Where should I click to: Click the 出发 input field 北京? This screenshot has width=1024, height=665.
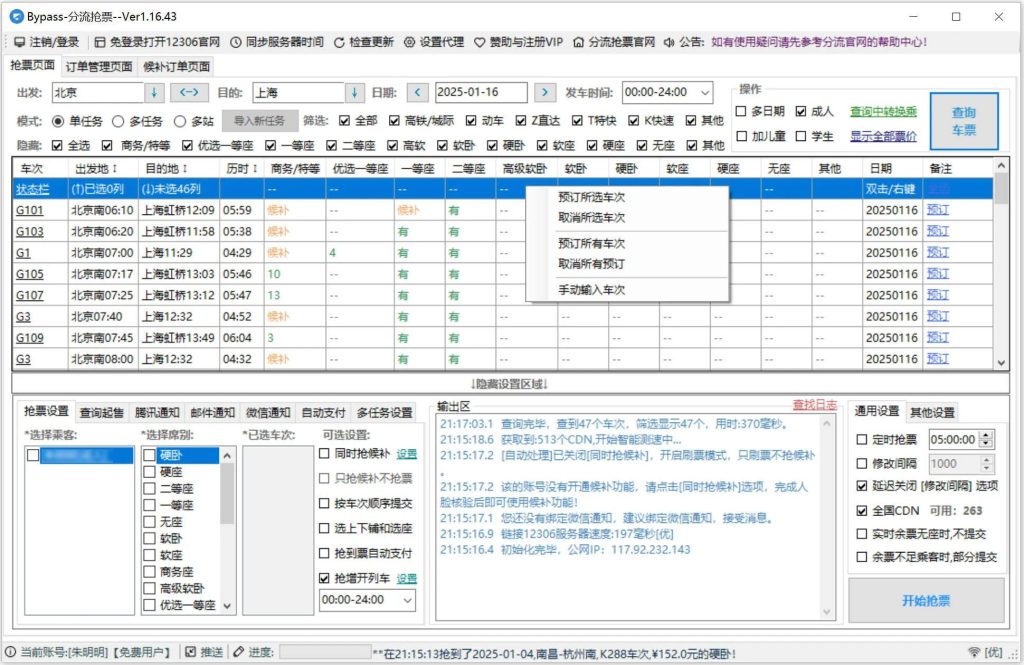point(98,92)
